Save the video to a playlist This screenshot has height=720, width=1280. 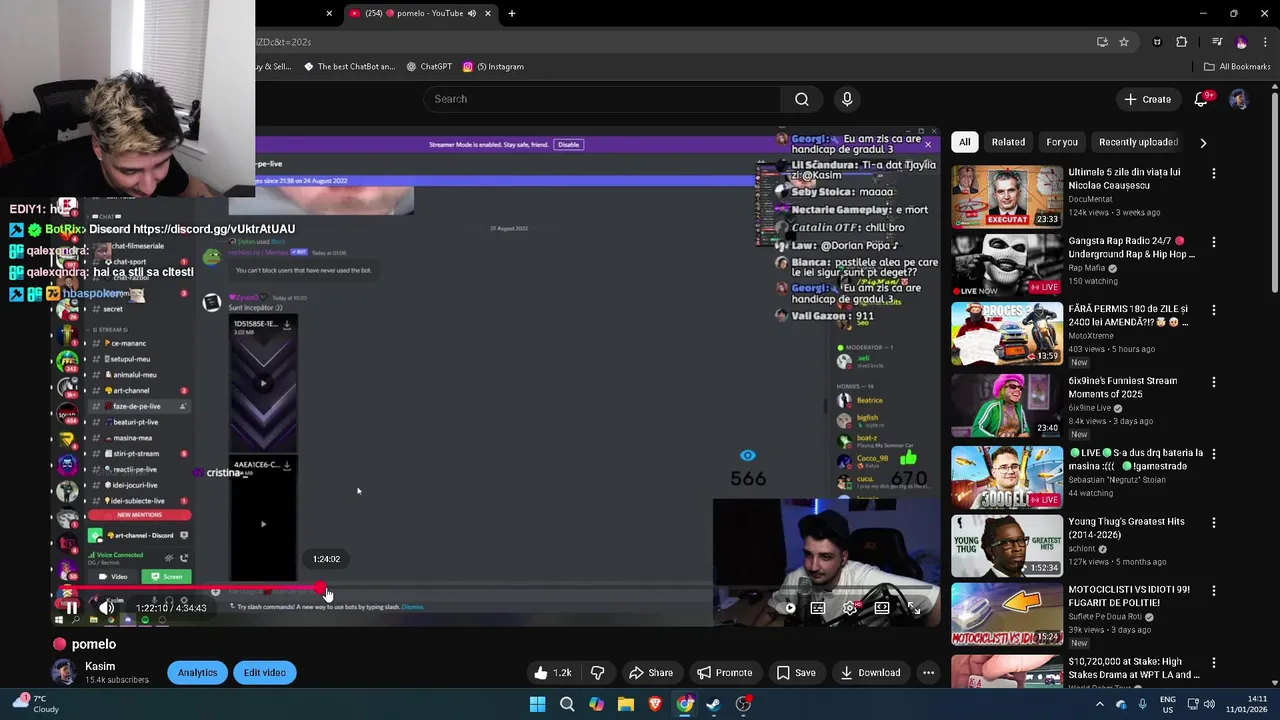click(796, 673)
